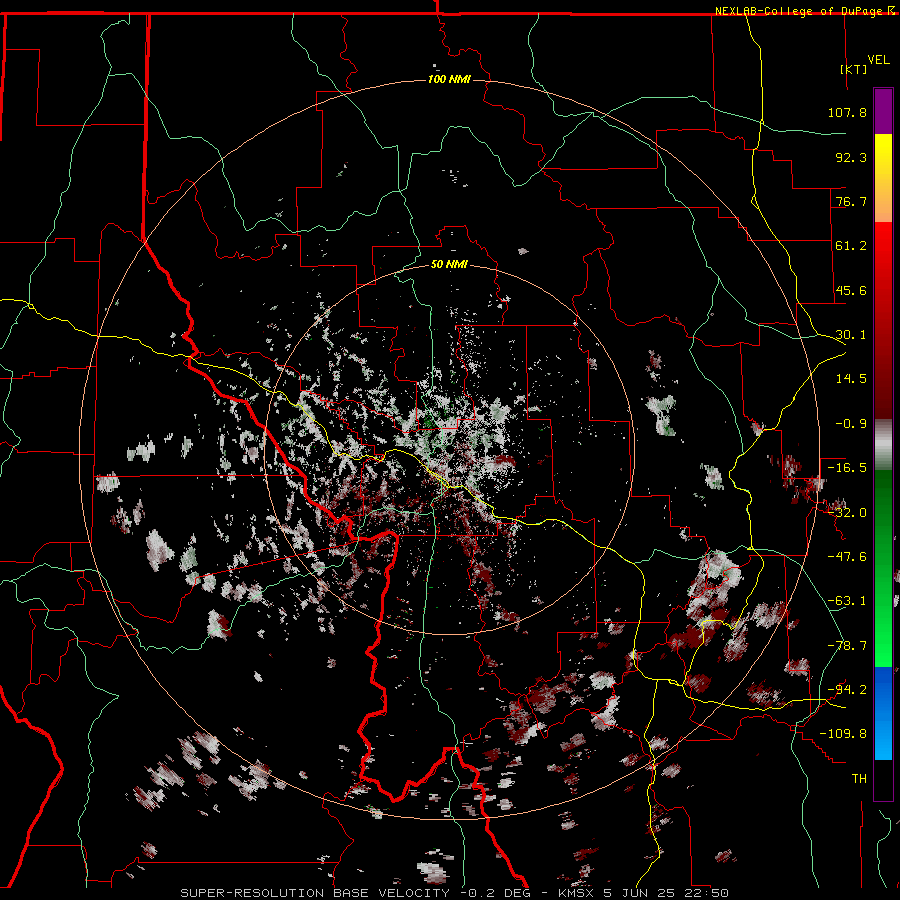The width and height of the screenshot is (900, 900).
Task: Click the NEXLAB-College of DuPage watermark text
Action: 799,11
